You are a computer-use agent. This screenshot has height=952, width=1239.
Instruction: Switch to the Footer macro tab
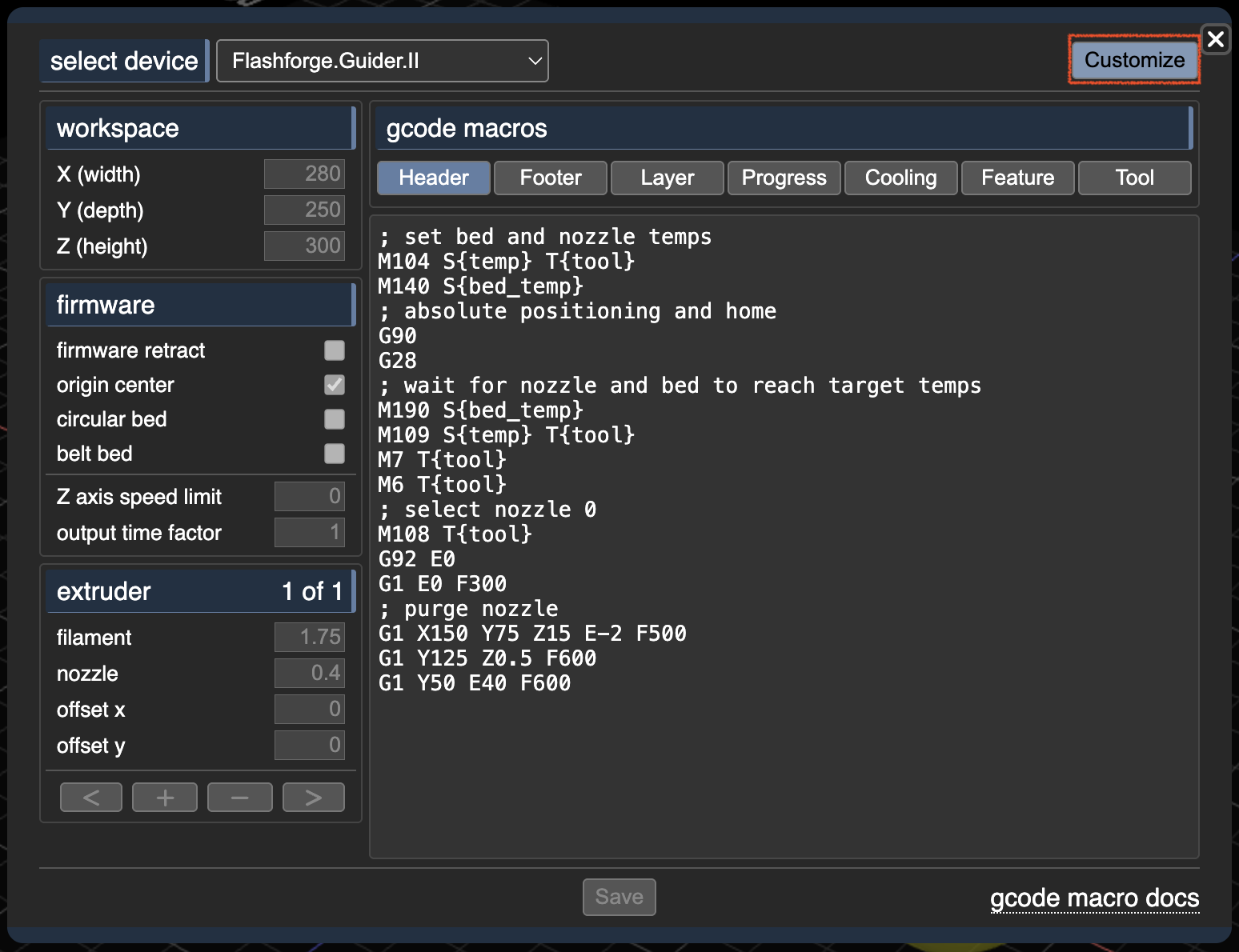[551, 178]
